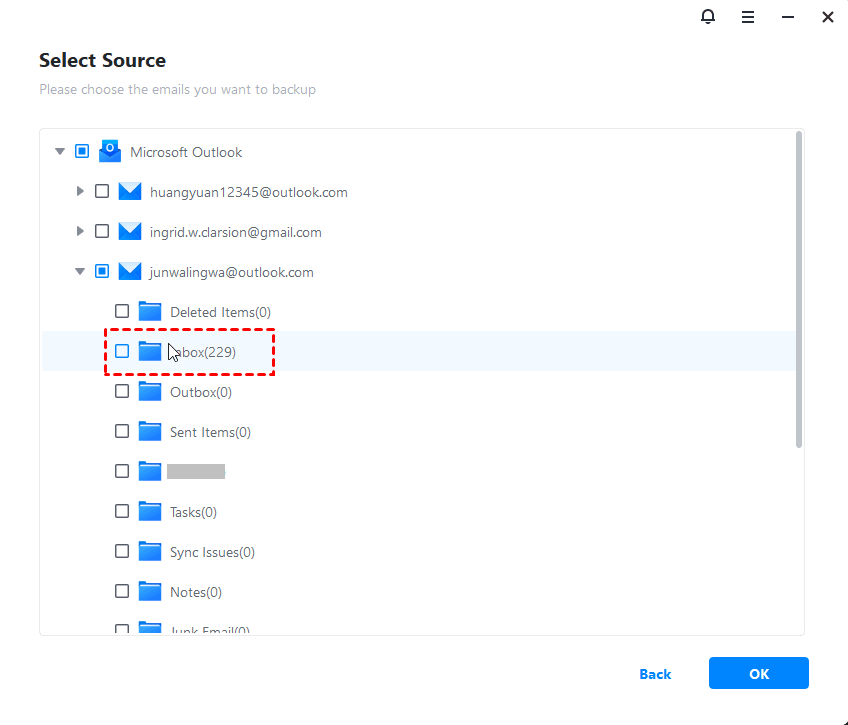The height and width of the screenshot is (725, 848).
Task: Collapse the Microsoft Outlook root node
Action: (60, 151)
